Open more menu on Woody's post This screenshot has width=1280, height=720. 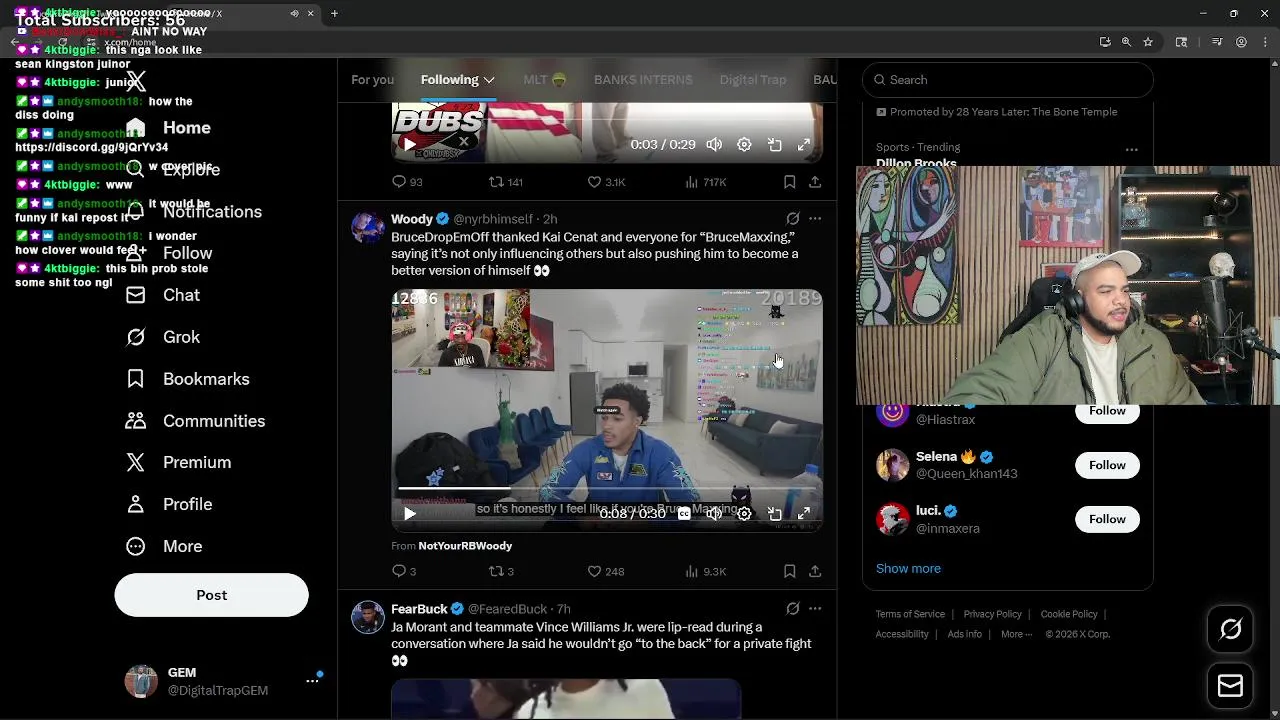(815, 218)
